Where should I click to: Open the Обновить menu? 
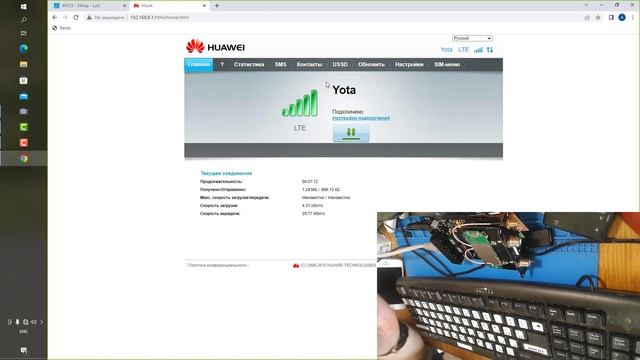(x=371, y=64)
